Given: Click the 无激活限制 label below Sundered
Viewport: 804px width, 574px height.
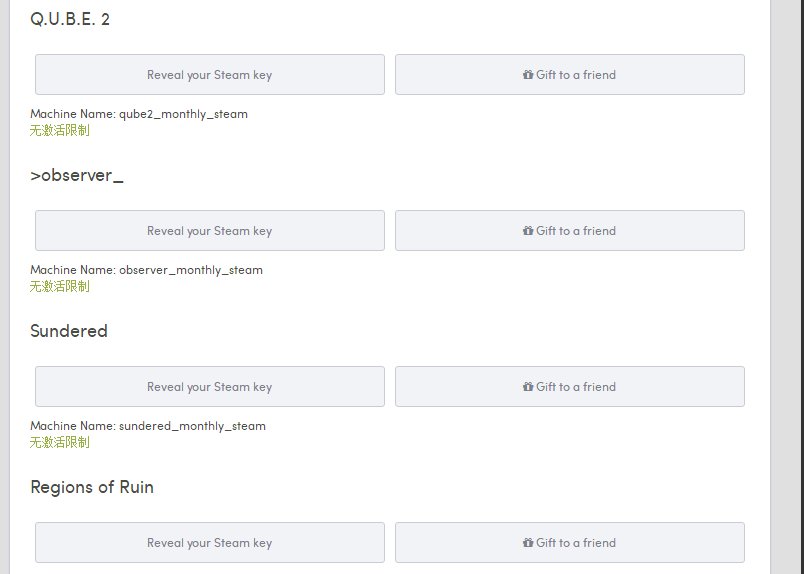Looking at the screenshot, I should [59, 442].
